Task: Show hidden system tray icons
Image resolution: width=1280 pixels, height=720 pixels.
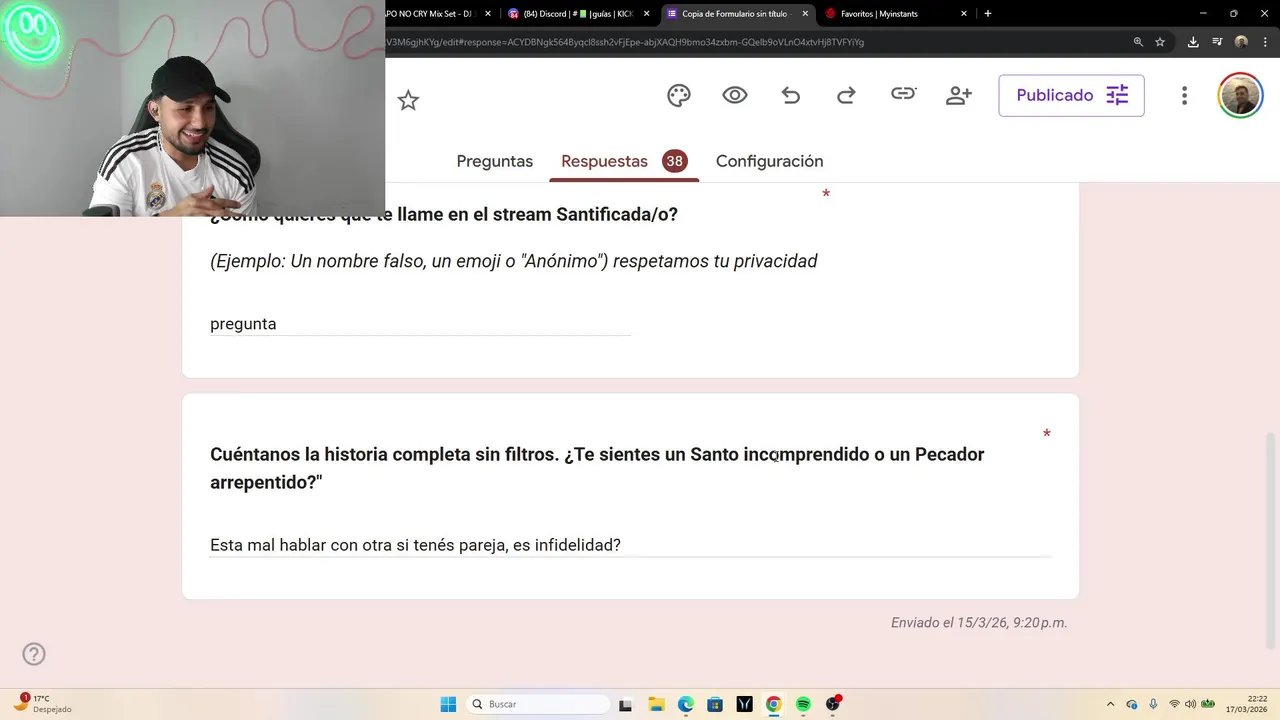Action: click(1110, 704)
